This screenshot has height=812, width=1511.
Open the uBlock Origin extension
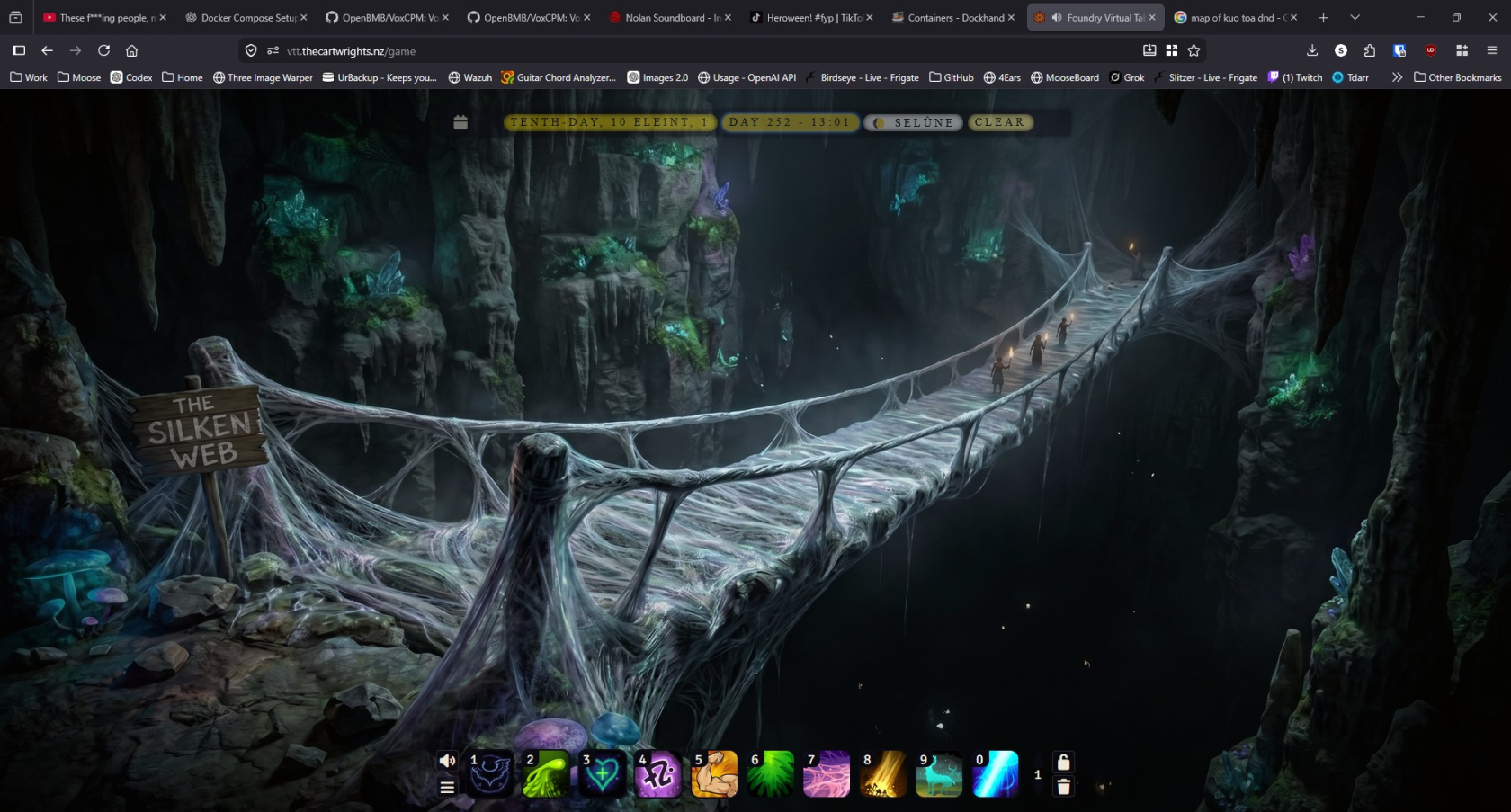point(1431,50)
